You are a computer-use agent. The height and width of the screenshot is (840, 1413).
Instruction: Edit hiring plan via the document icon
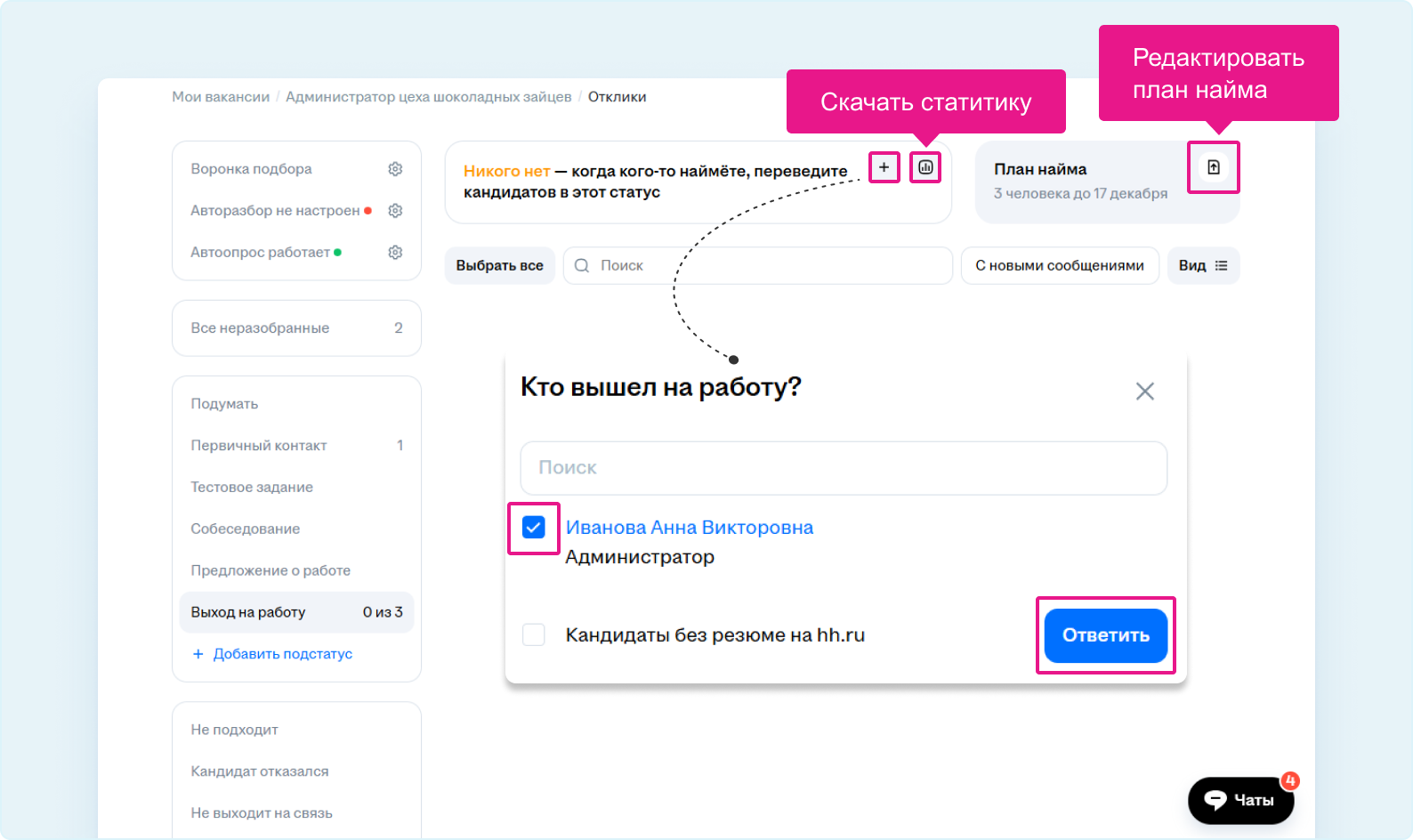click(x=1213, y=167)
